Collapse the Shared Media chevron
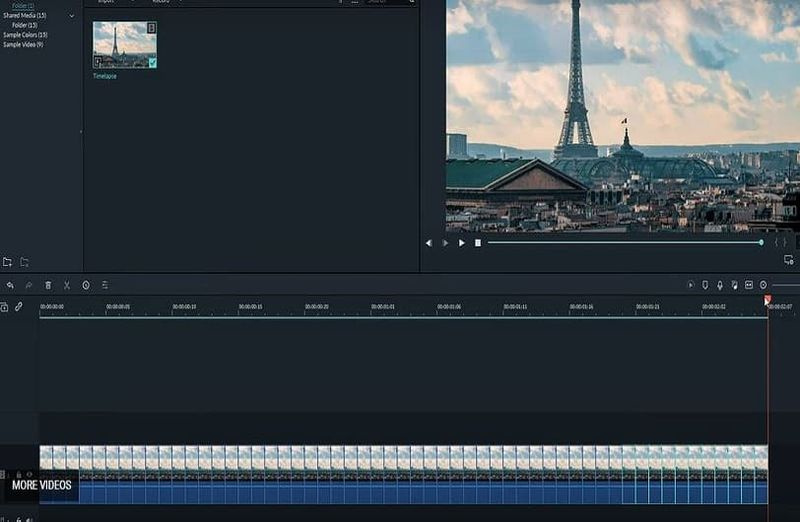Screen dimensions: 800x522 [x=71, y=16]
